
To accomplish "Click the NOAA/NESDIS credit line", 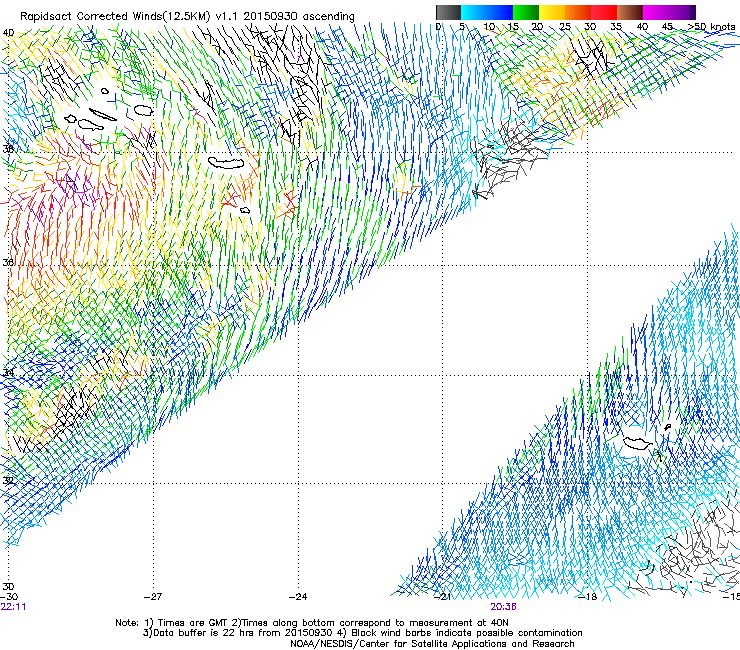I will 432,644.
